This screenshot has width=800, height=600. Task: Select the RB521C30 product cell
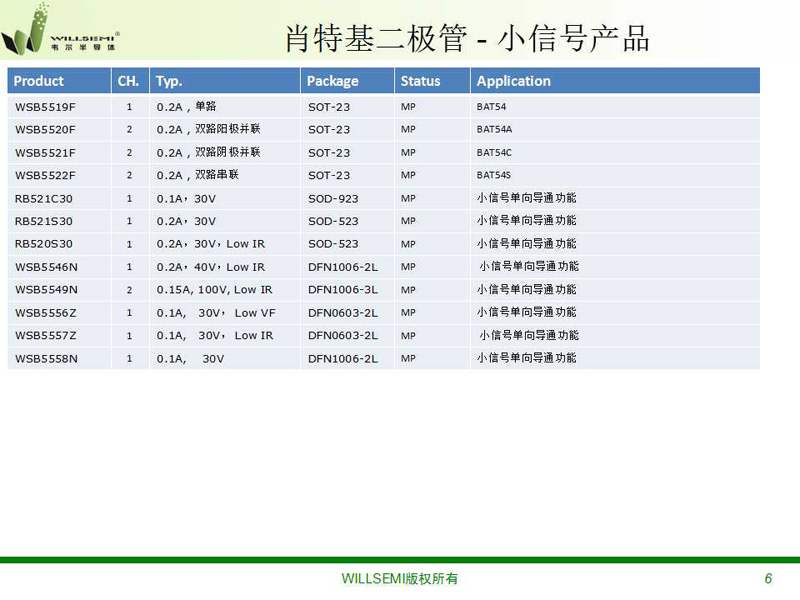pos(44,198)
